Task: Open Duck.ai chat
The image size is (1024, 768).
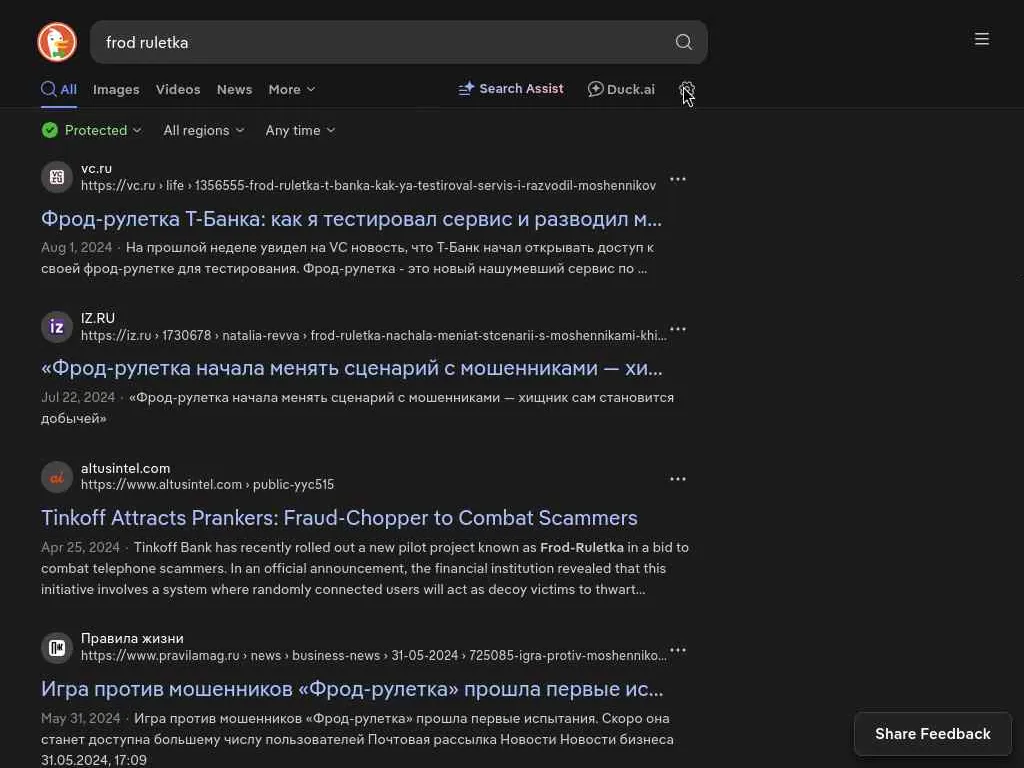Action: coord(621,89)
